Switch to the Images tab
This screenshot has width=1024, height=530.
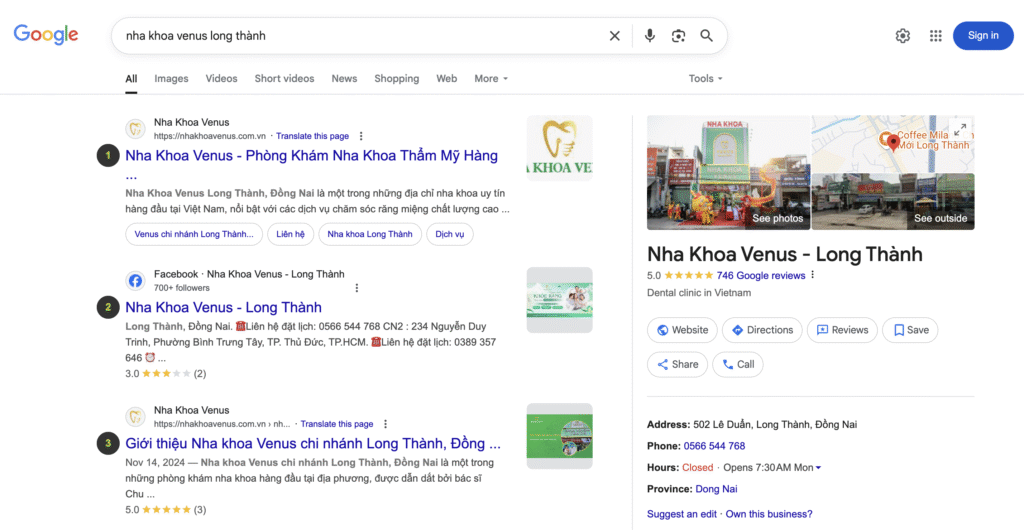coord(171,78)
